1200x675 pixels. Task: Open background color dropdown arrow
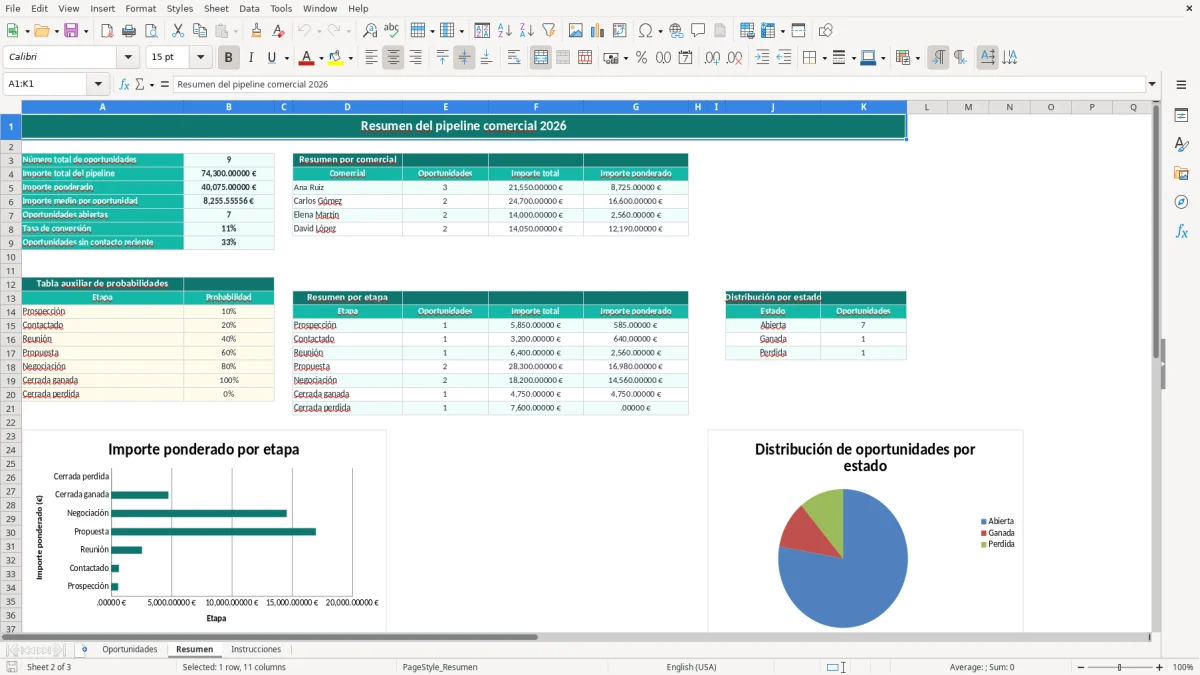[350, 58]
